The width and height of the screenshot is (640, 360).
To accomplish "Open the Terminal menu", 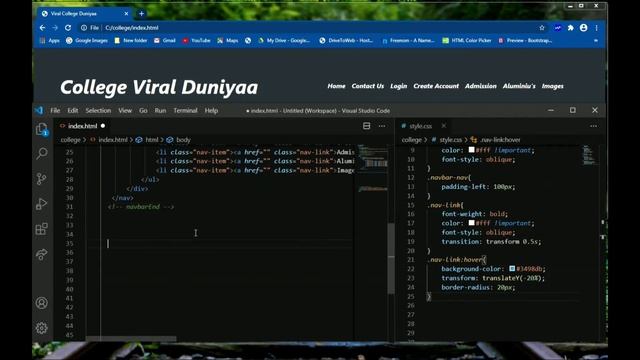I will [185, 111].
